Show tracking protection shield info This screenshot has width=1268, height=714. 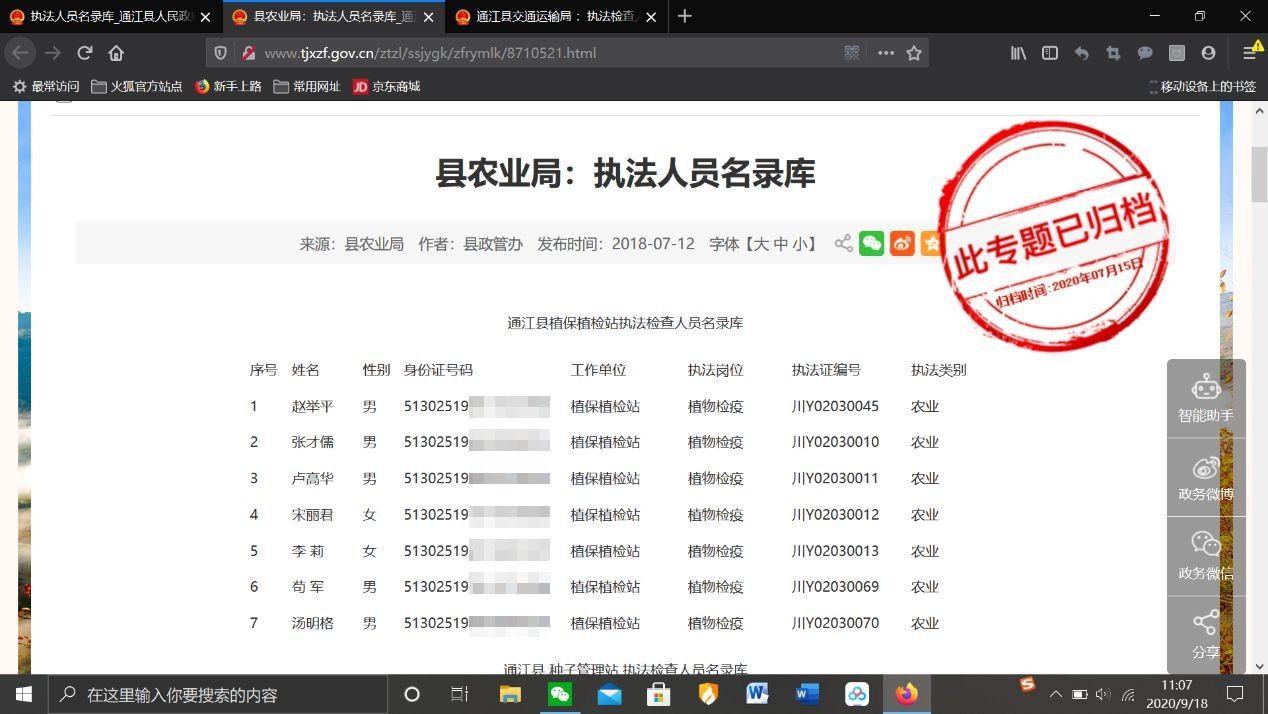221,53
